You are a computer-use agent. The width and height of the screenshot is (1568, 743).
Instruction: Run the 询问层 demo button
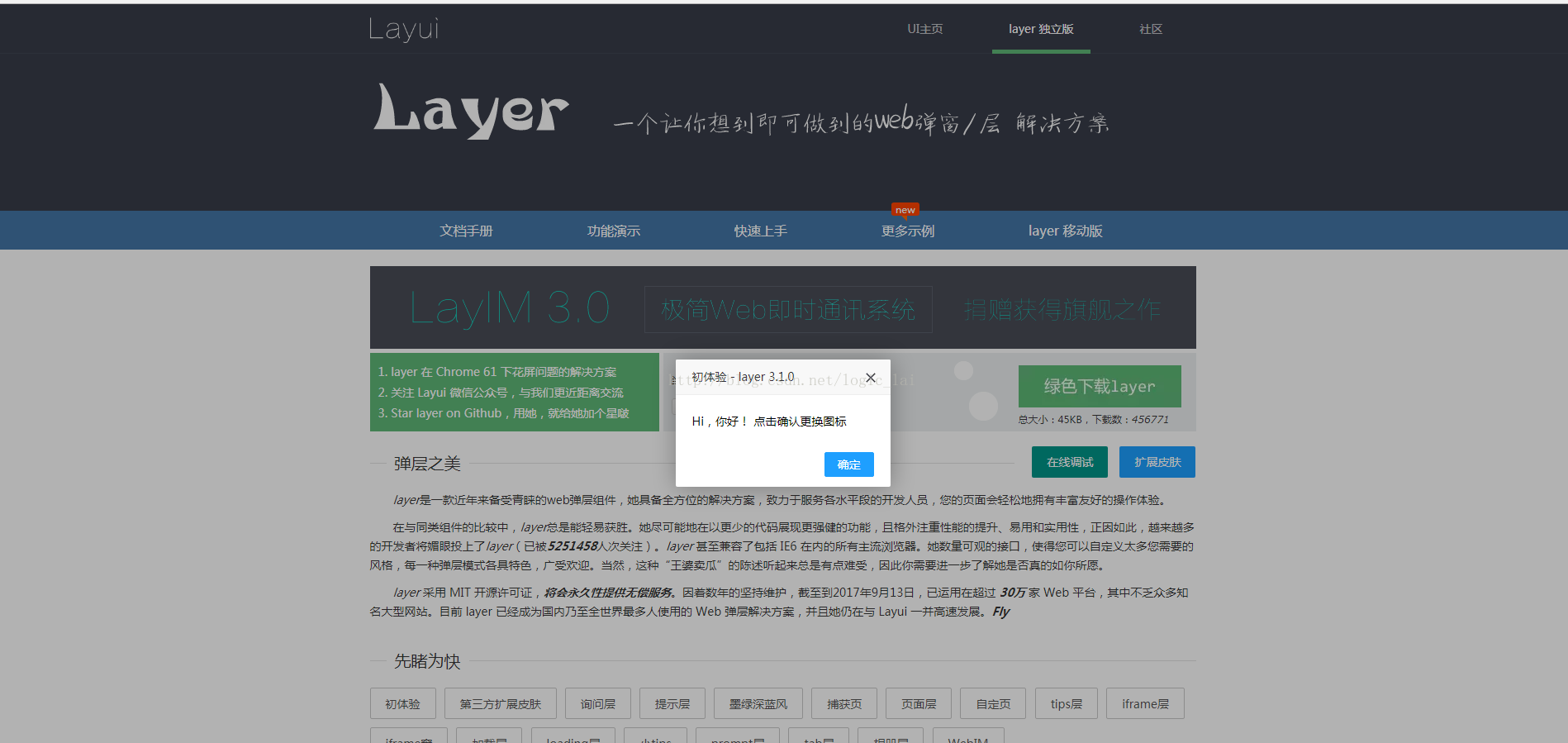[x=598, y=703]
